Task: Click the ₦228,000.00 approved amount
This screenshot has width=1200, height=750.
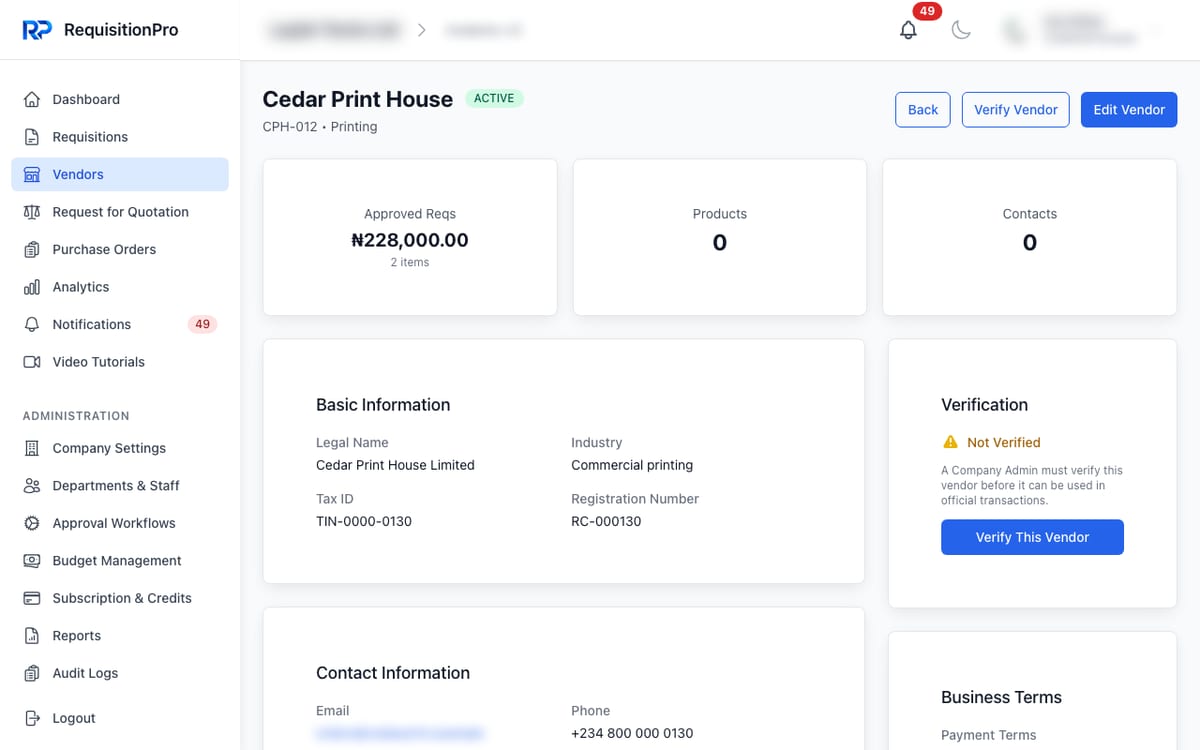Action: tap(410, 240)
